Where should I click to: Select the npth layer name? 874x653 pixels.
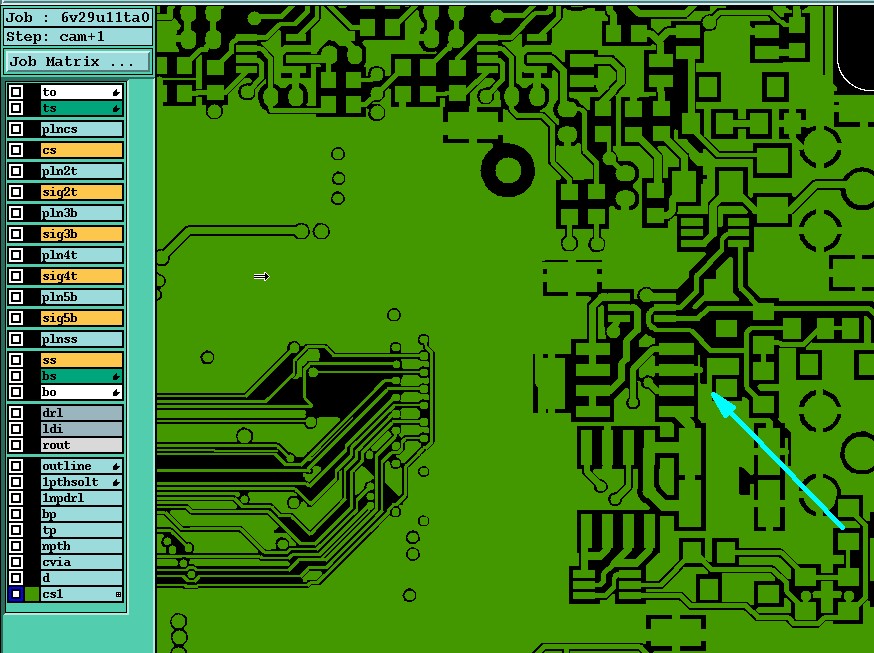click(x=81, y=546)
